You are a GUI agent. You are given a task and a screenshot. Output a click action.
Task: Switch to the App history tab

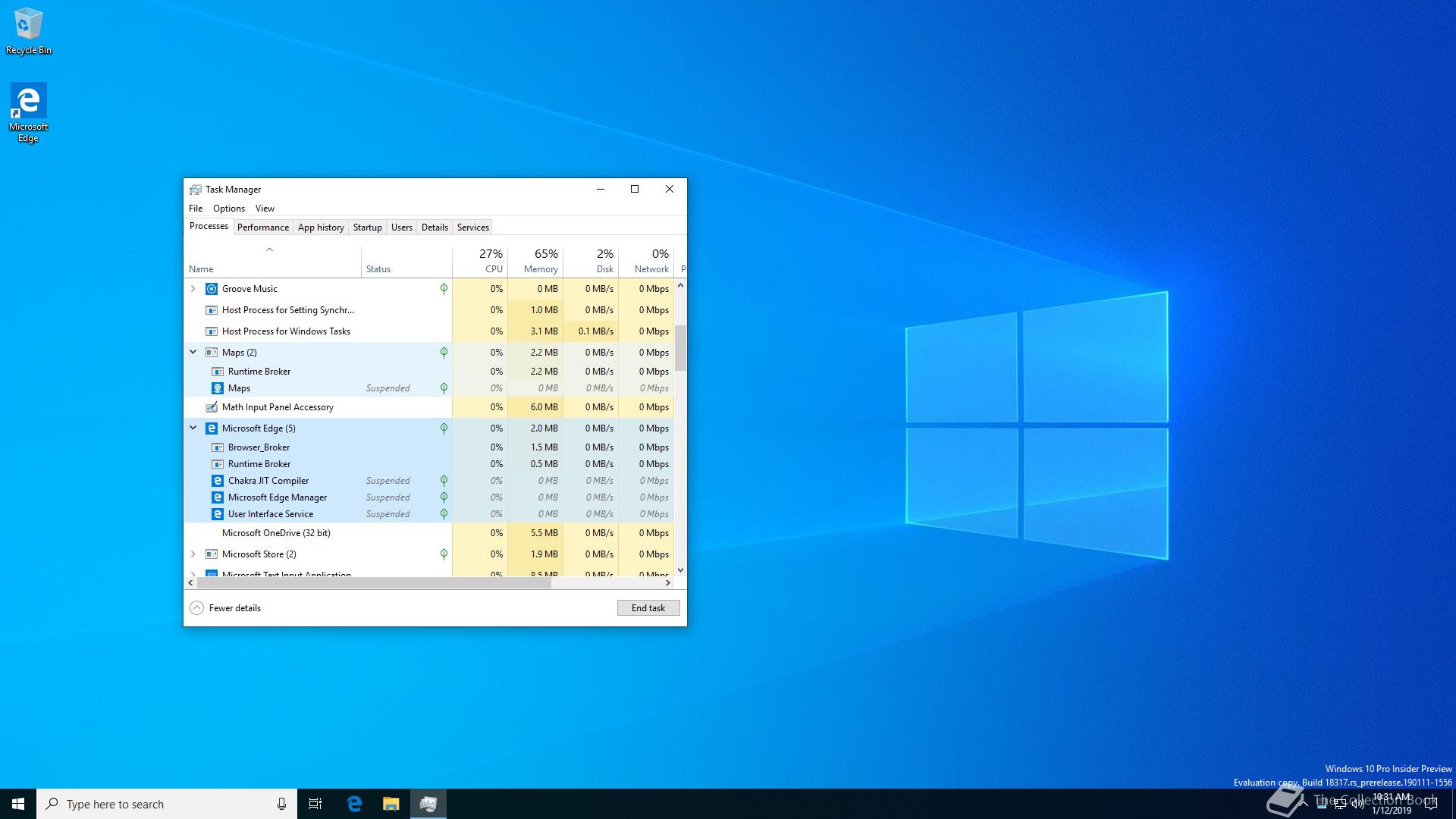pos(321,227)
